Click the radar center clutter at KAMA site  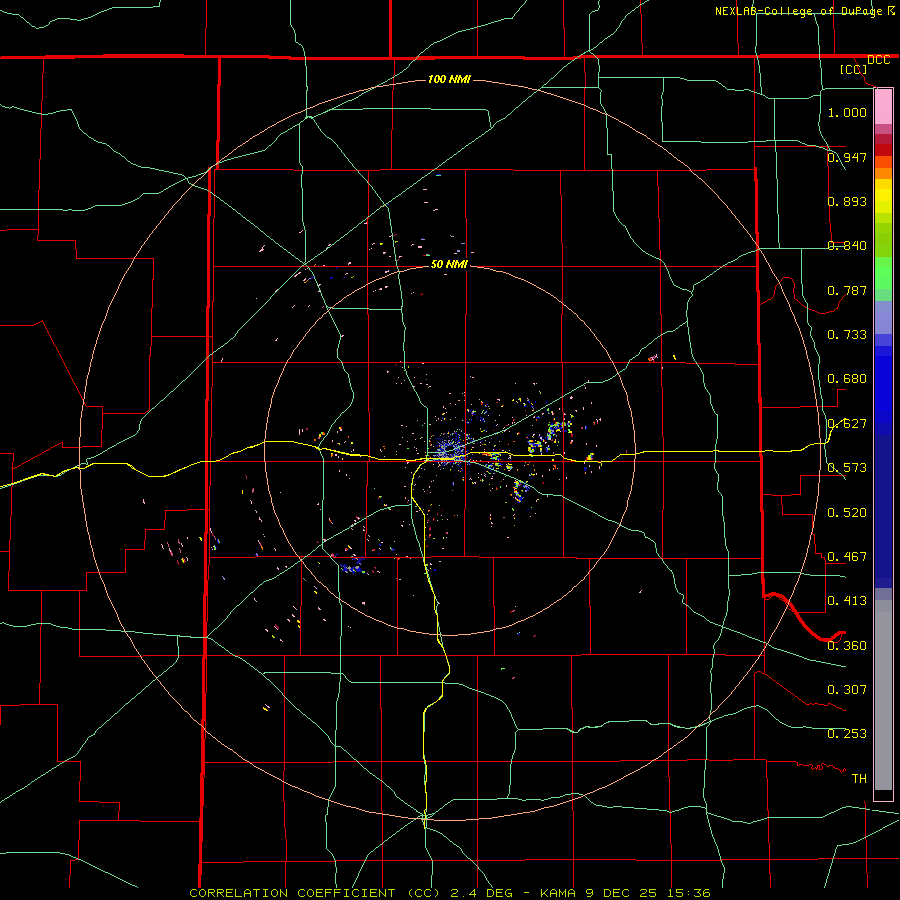pos(449,449)
